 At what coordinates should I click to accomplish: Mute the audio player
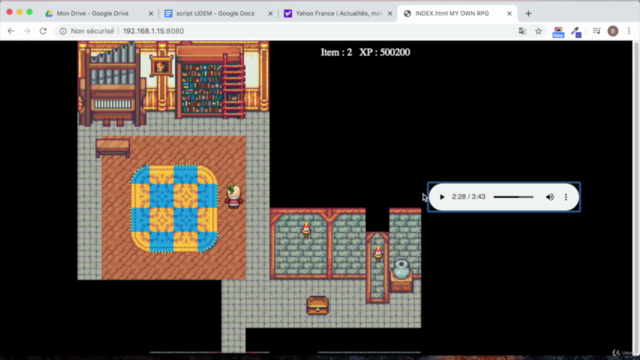click(x=550, y=197)
